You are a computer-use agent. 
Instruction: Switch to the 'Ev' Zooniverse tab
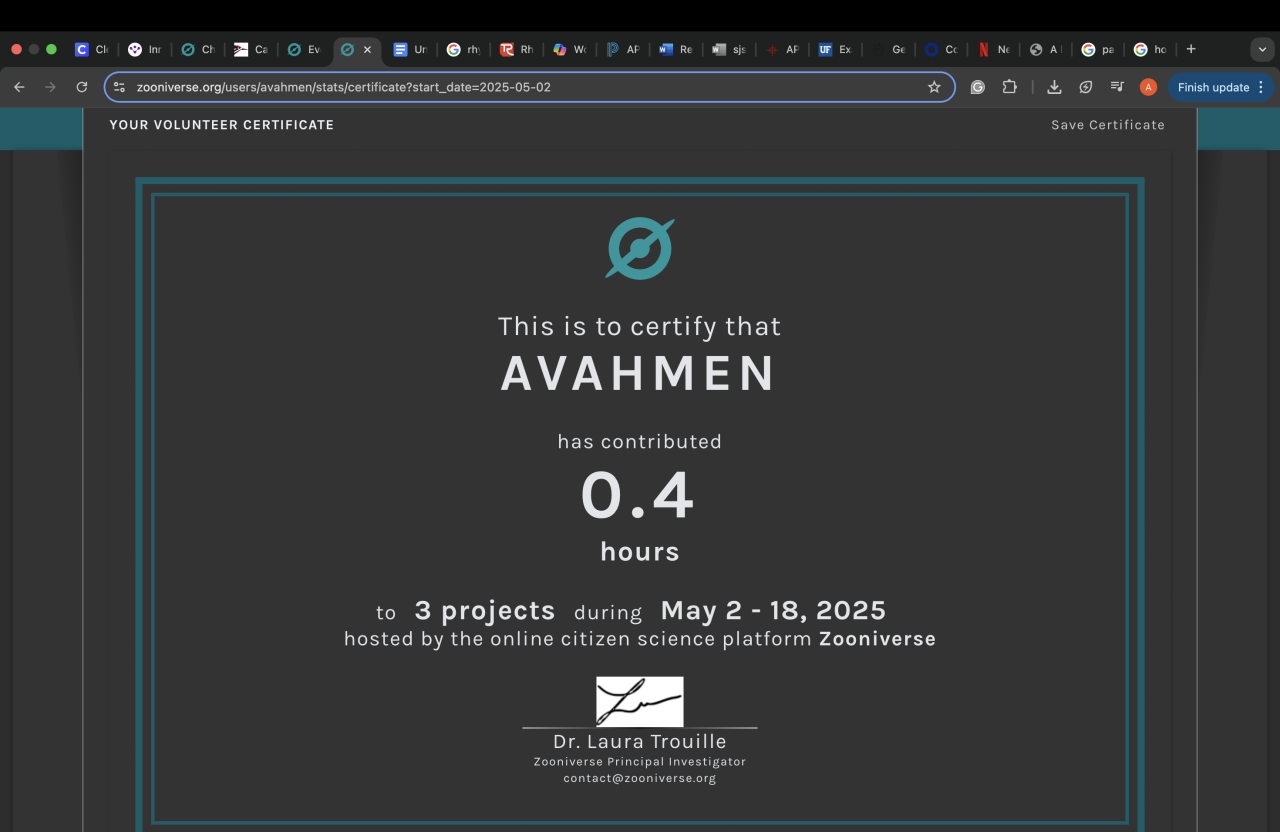click(304, 49)
